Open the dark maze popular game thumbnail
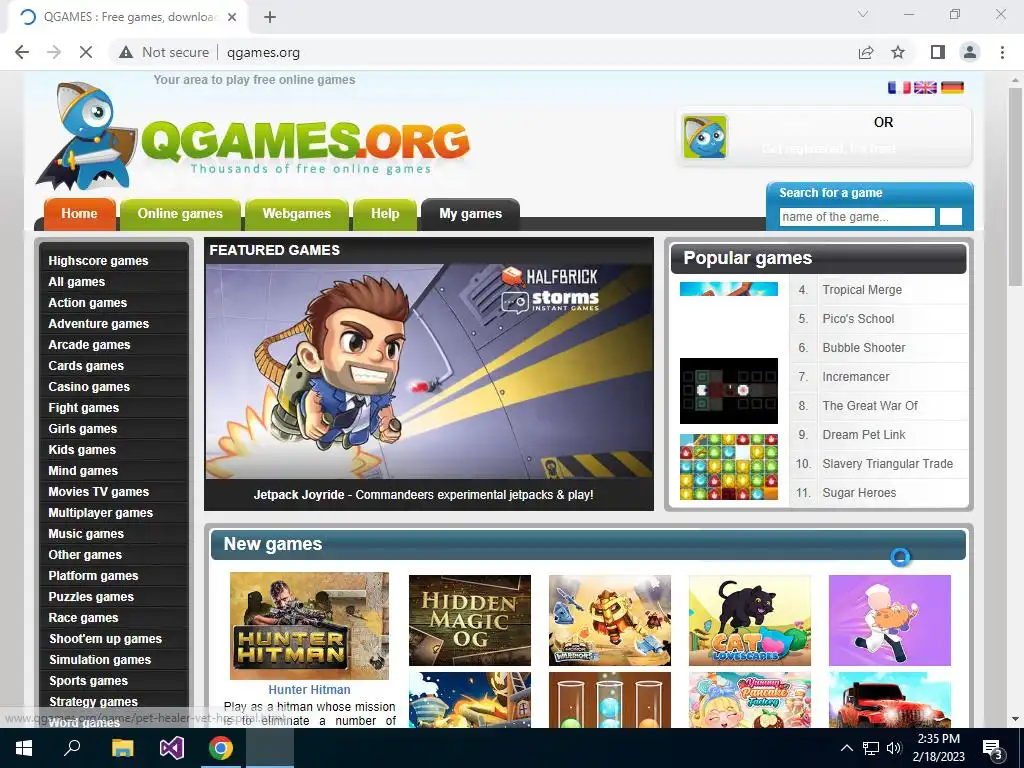Viewport: 1024px width, 768px height. [x=729, y=391]
